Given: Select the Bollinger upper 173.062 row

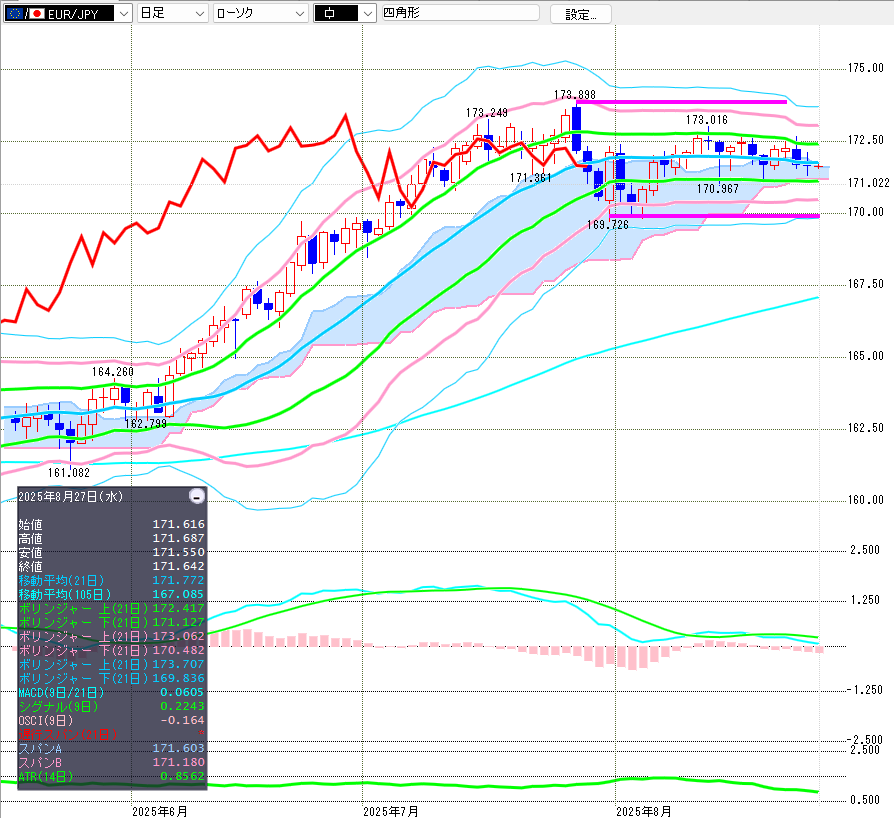Looking at the screenshot, I should (x=112, y=636).
